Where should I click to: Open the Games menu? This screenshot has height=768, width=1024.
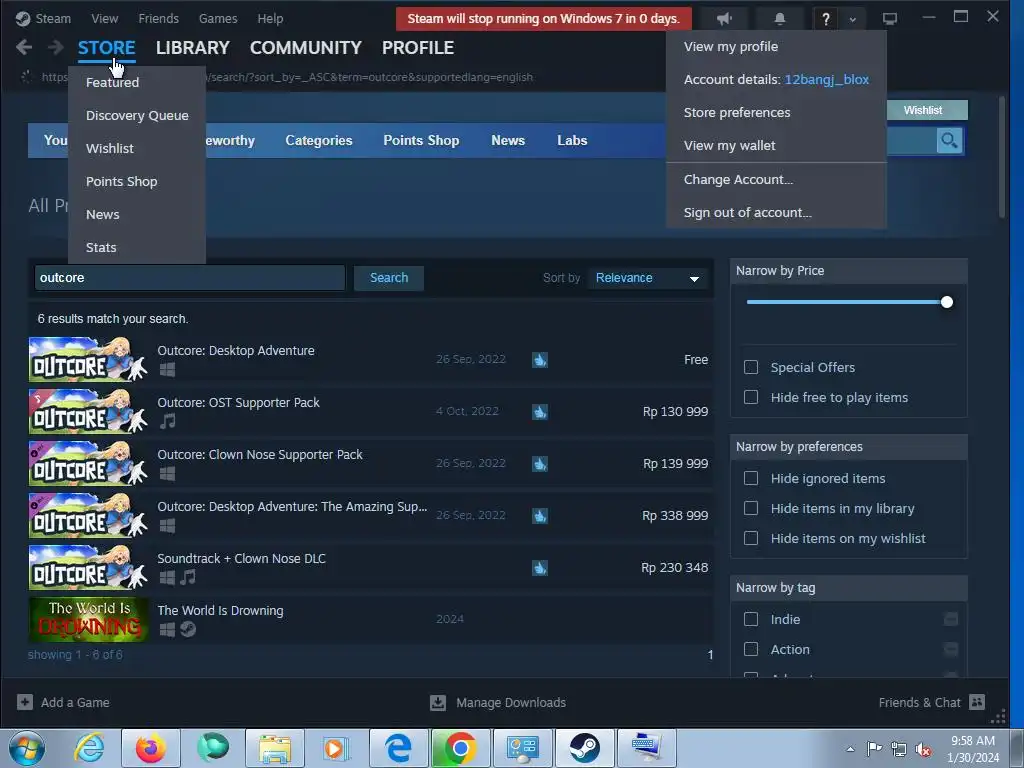click(x=218, y=18)
